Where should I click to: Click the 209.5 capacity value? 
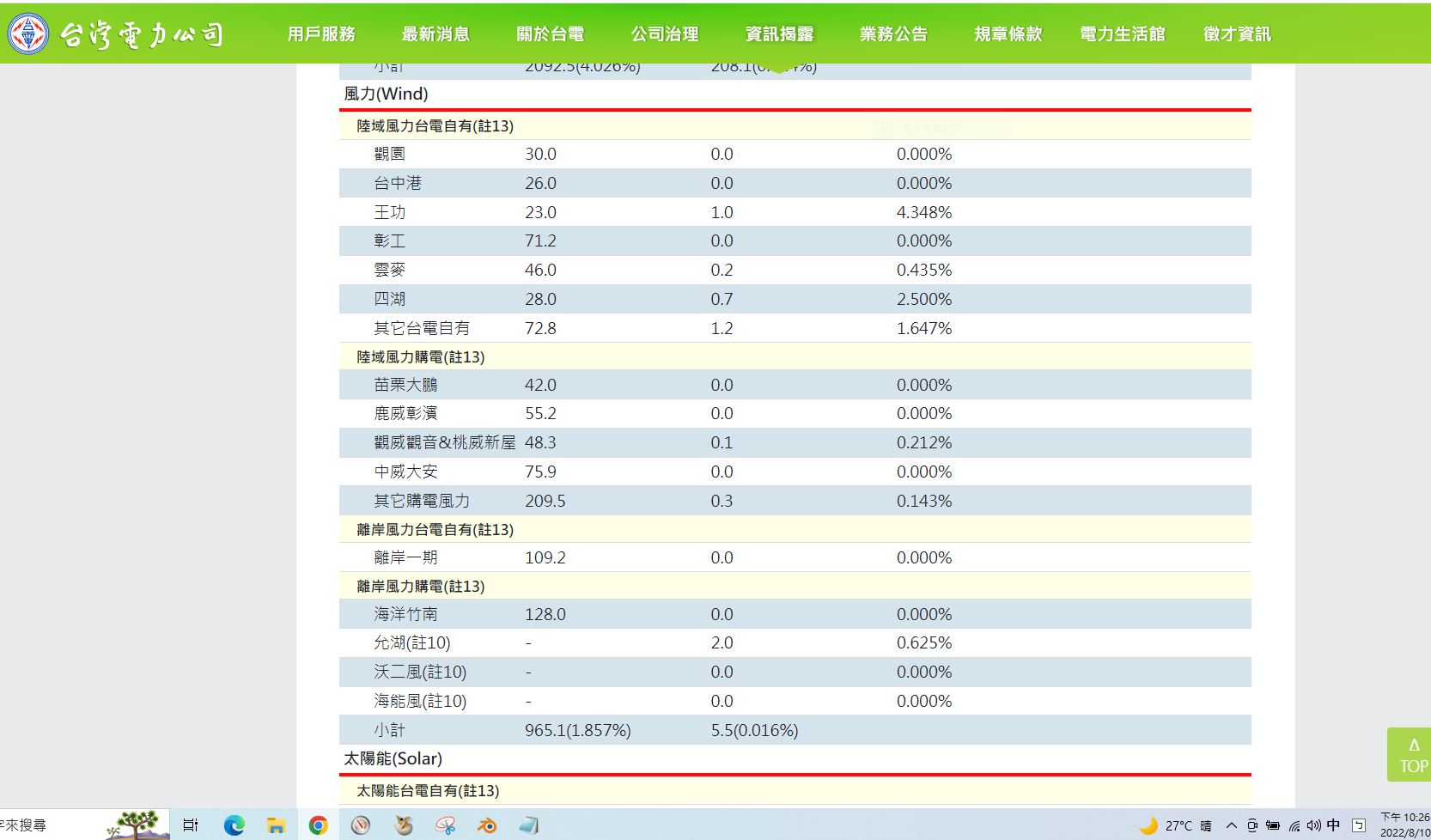545,501
